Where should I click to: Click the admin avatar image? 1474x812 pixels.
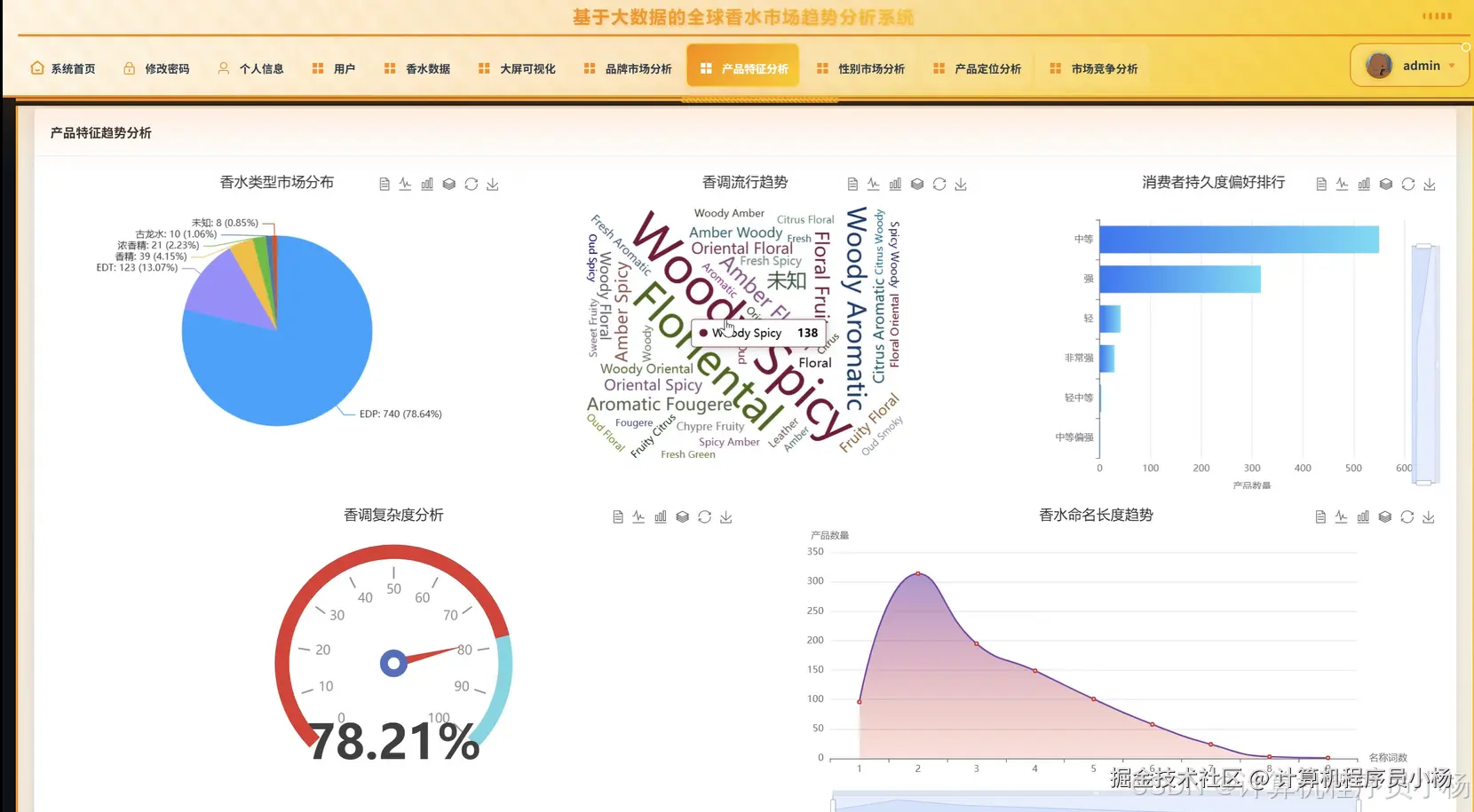click(1379, 65)
